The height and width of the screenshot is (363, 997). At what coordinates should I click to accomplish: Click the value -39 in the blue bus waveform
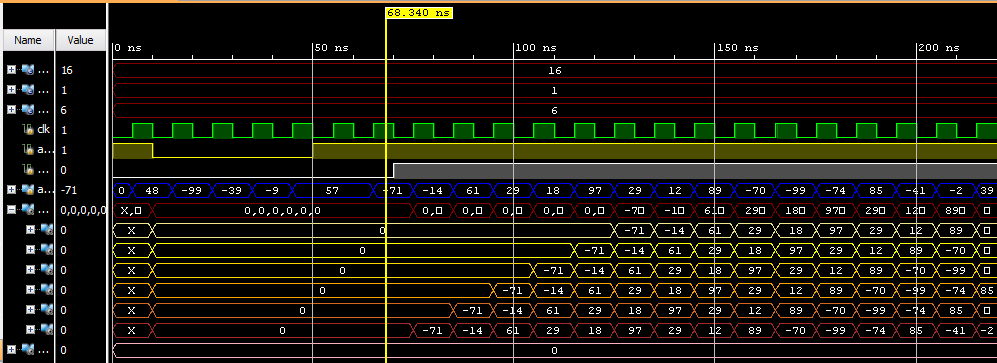click(232, 190)
